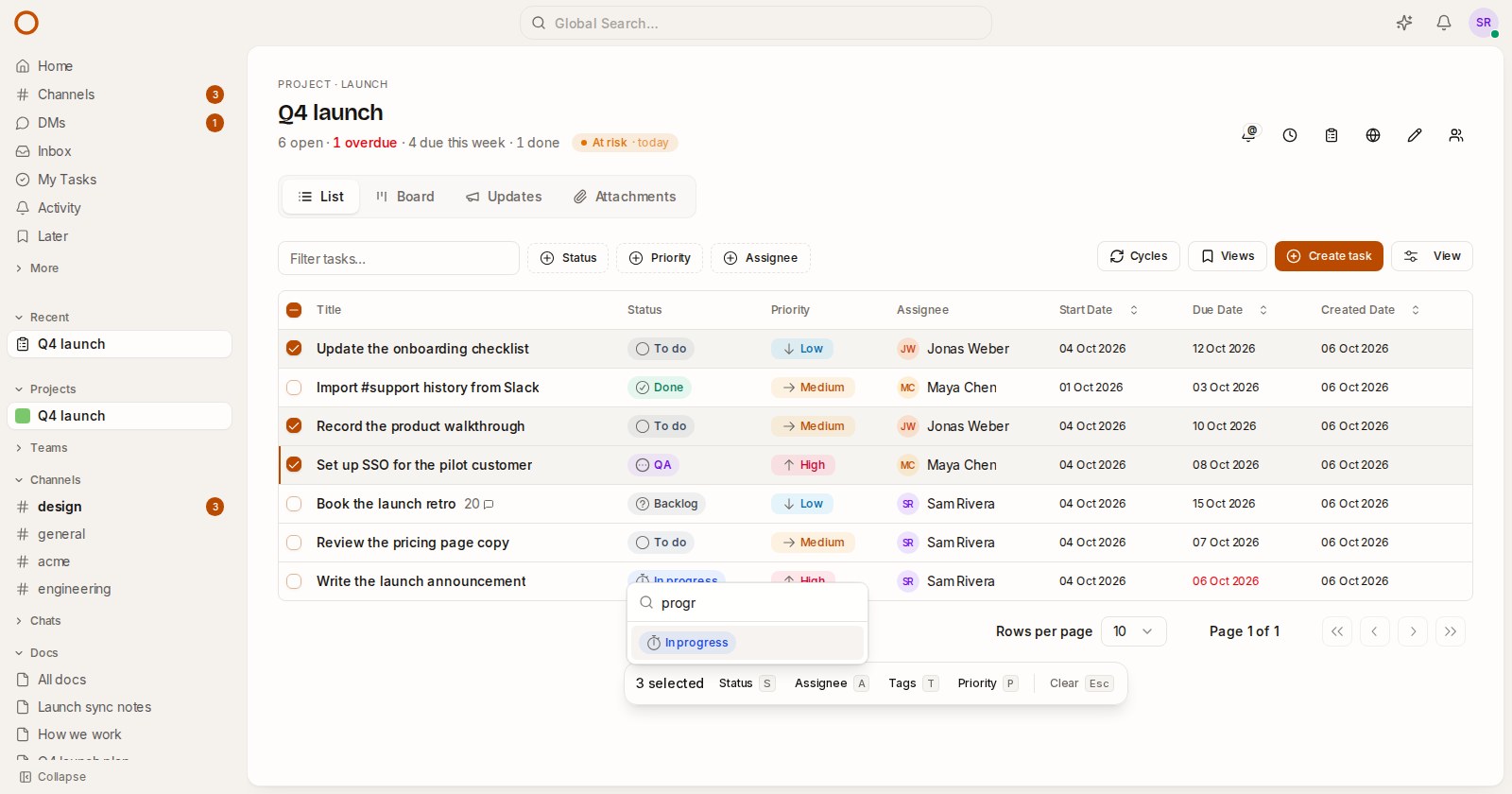Open the project members people icon
The image size is (1512, 794).
[1456, 135]
